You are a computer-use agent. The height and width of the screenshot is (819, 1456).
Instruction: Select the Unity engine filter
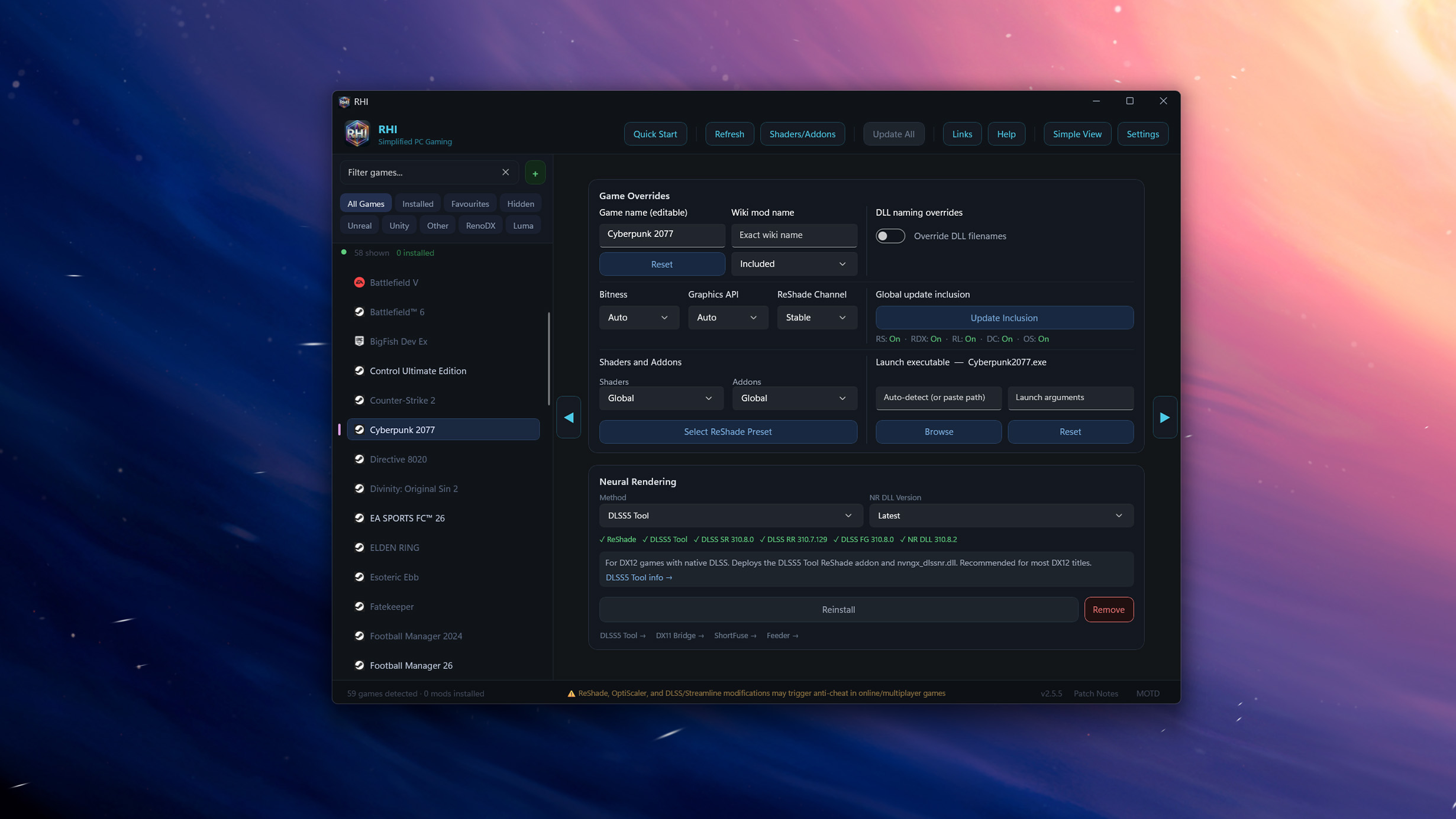tap(399, 225)
